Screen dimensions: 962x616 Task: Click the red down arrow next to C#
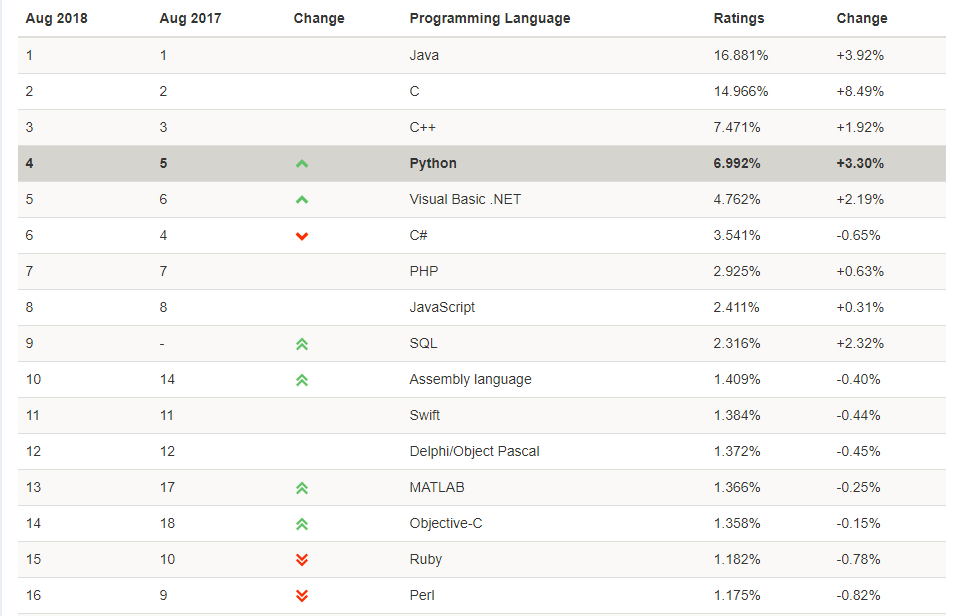coord(302,236)
